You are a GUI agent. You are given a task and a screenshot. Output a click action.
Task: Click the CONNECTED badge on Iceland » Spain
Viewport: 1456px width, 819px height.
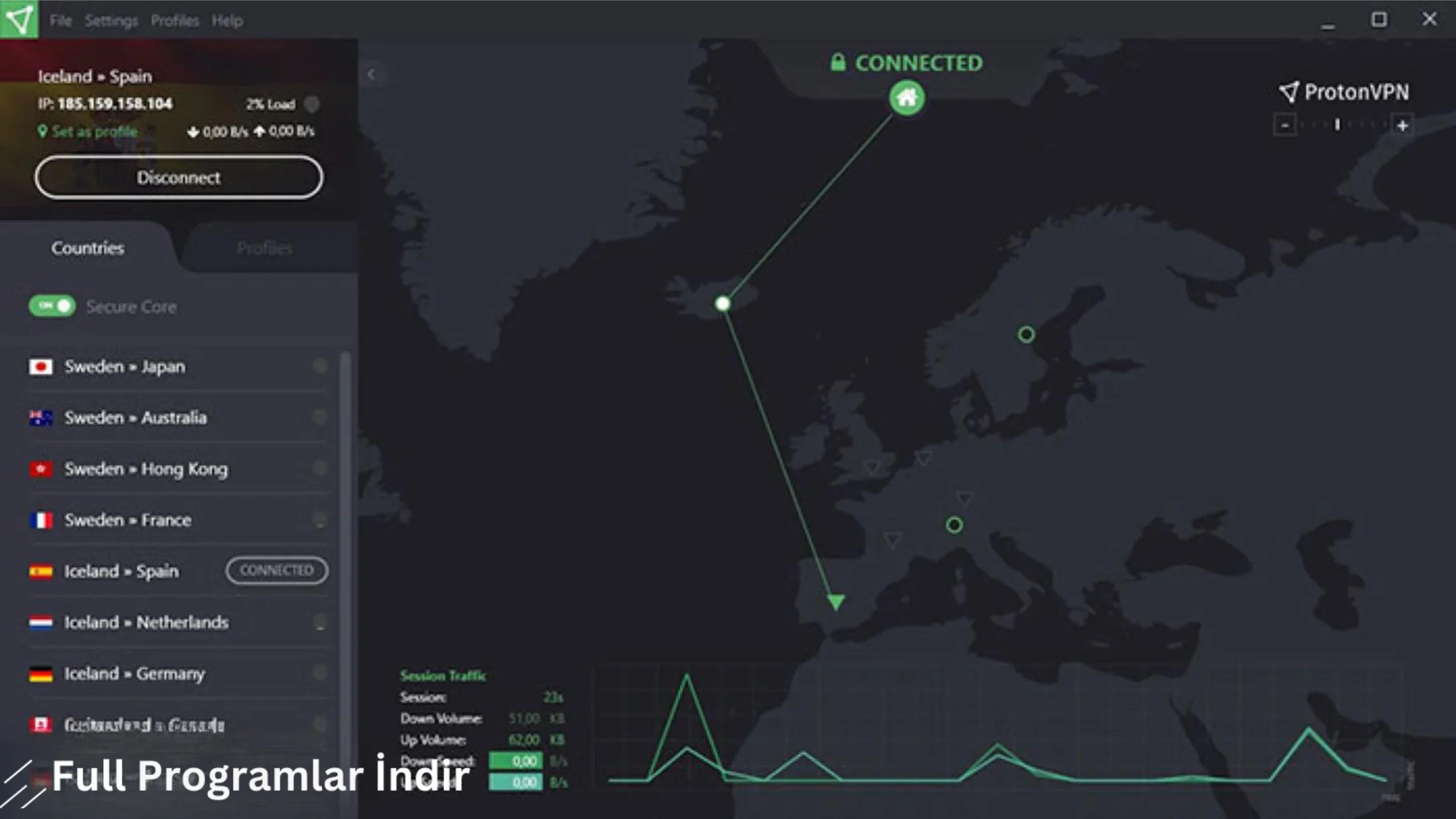click(x=277, y=570)
